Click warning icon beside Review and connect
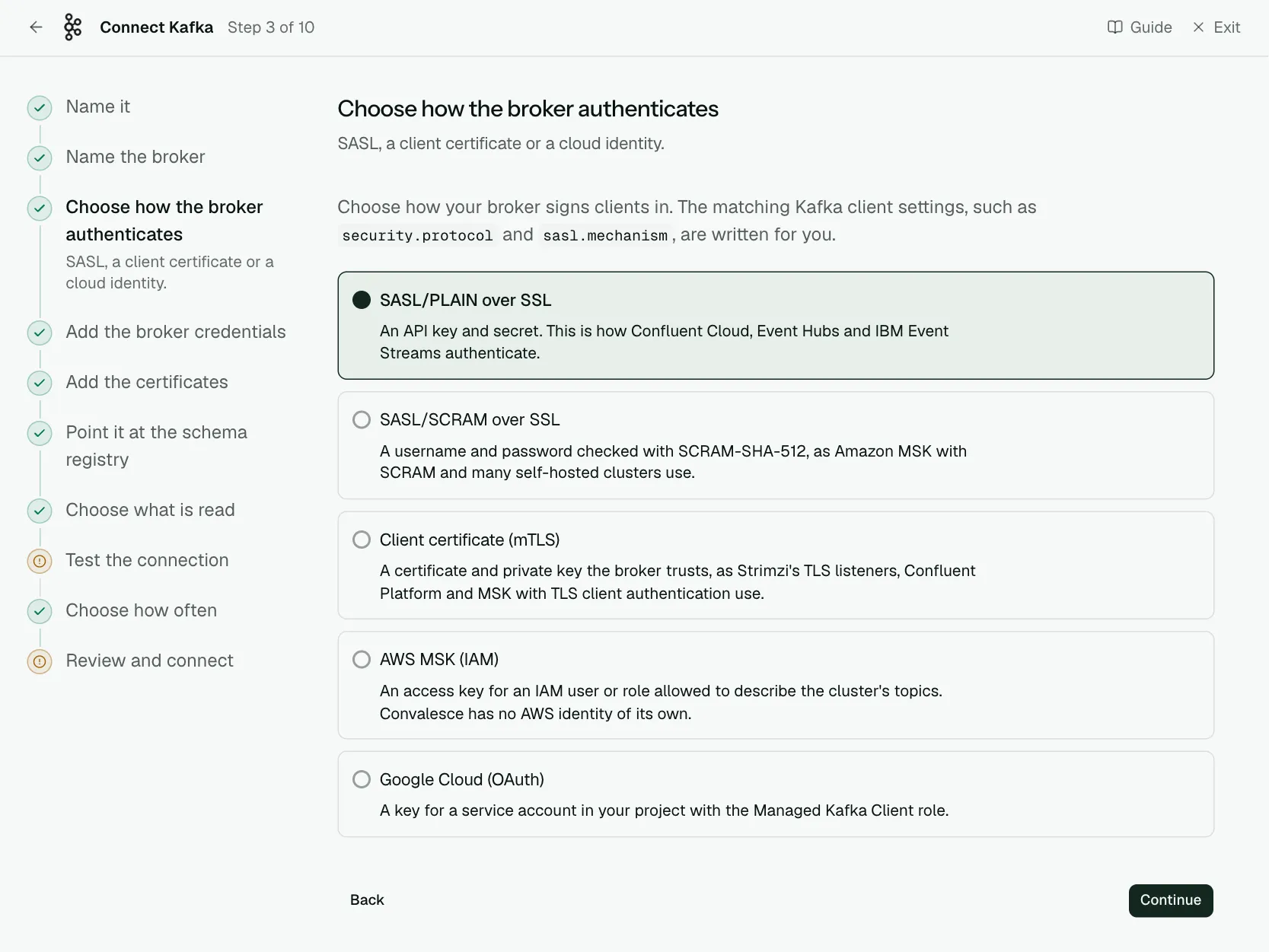This screenshot has width=1269, height=952. (40, 661)
